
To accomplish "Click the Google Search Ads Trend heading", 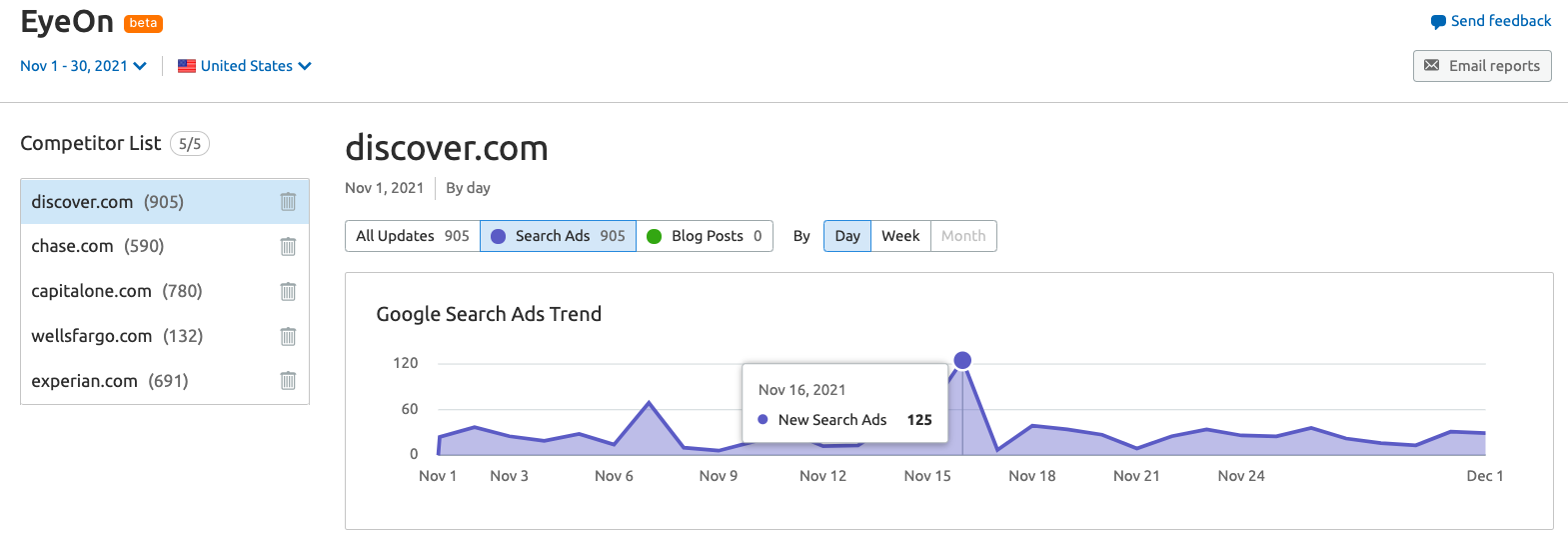I will 489,314.
